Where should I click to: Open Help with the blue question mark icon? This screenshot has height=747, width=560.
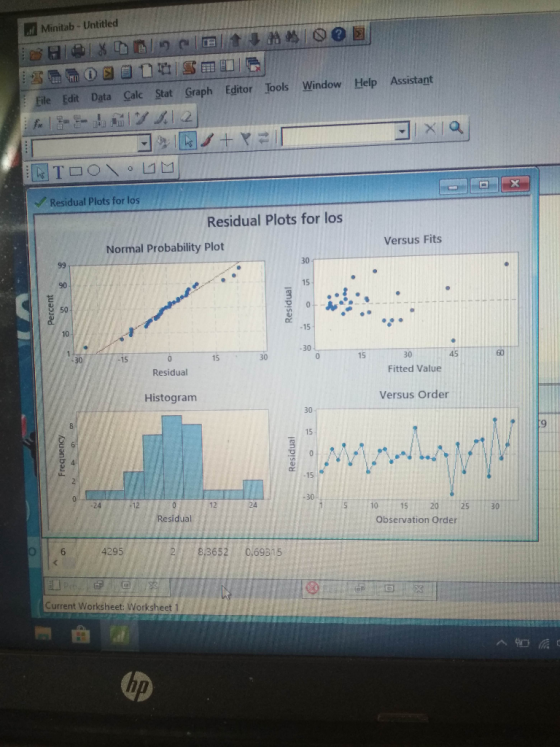click(338, 34)
